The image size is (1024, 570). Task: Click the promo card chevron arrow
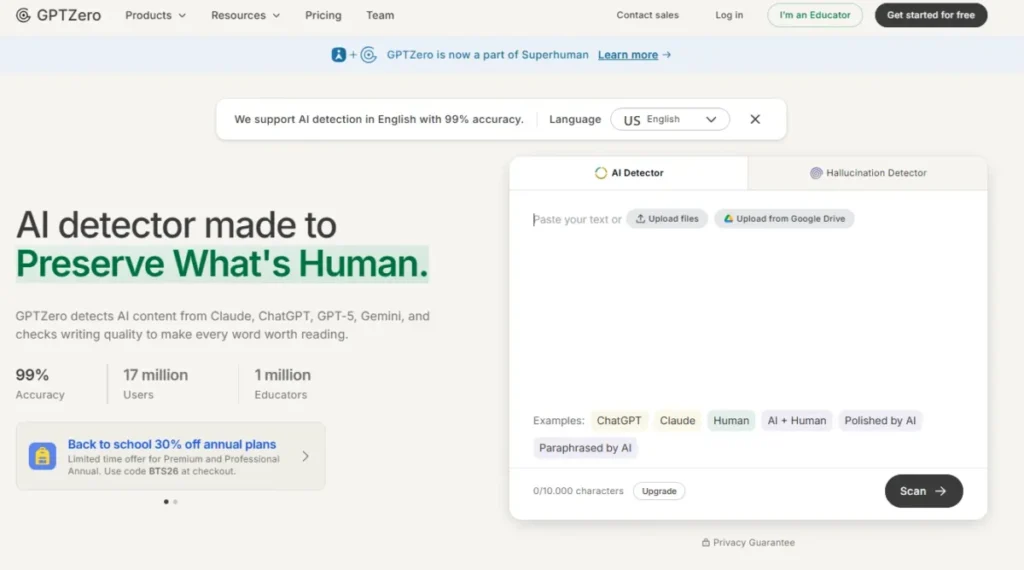click(x=305, y=456)
